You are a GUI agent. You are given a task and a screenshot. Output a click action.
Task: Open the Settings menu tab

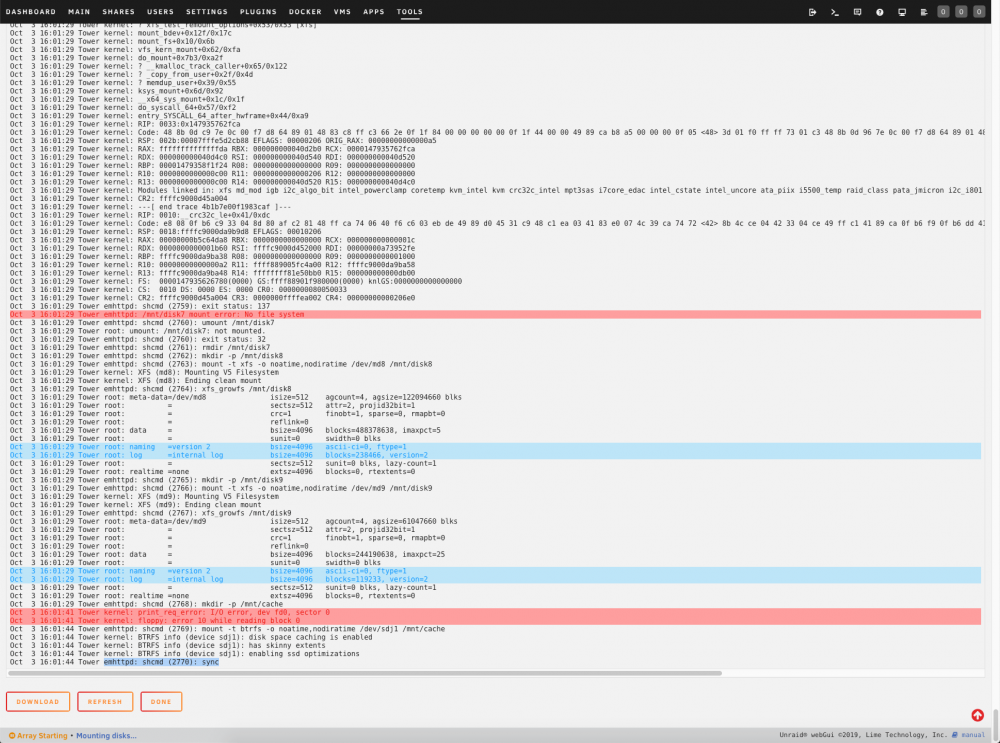coord(207,11)
